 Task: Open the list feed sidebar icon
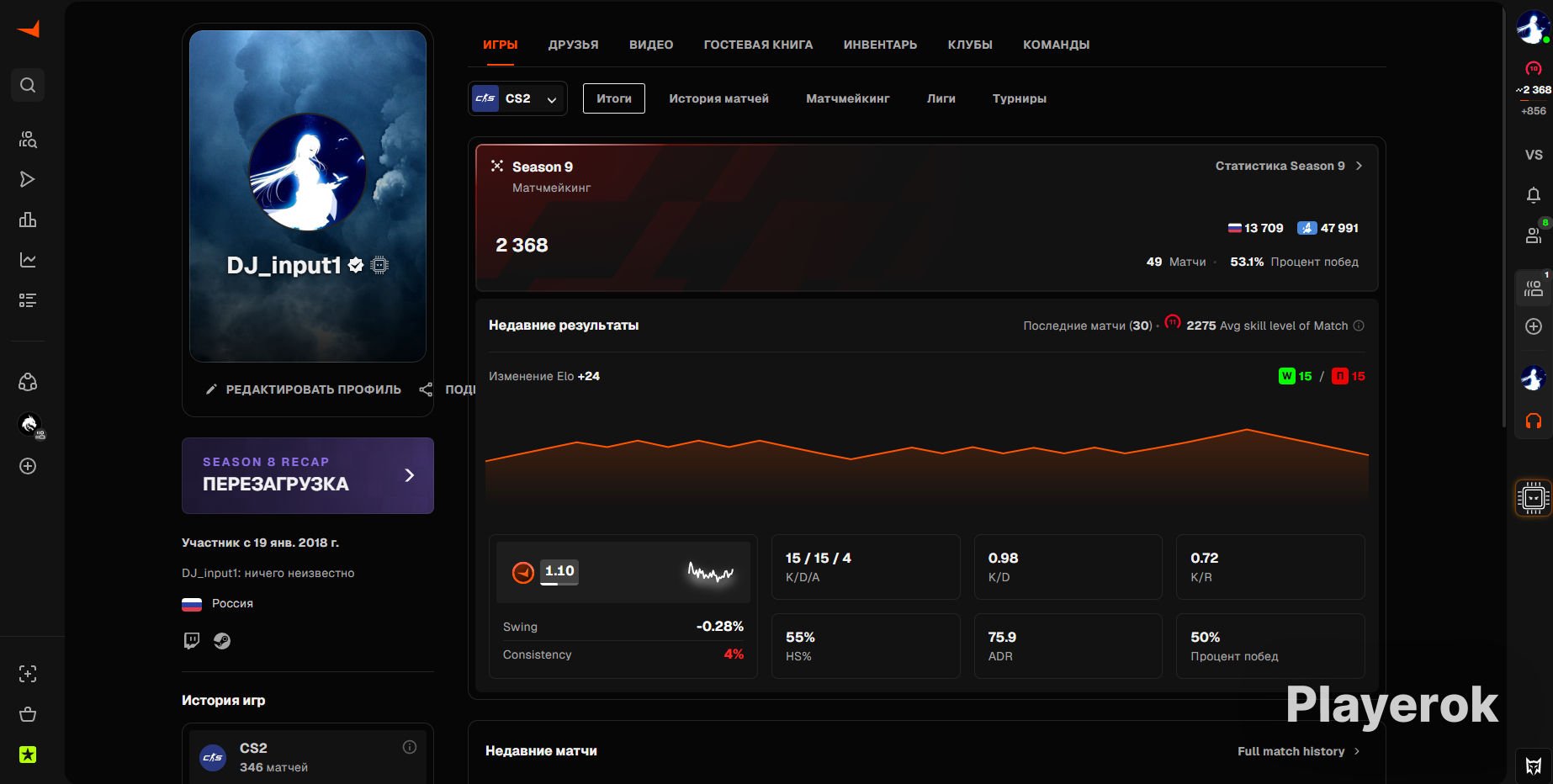(28, 300)
